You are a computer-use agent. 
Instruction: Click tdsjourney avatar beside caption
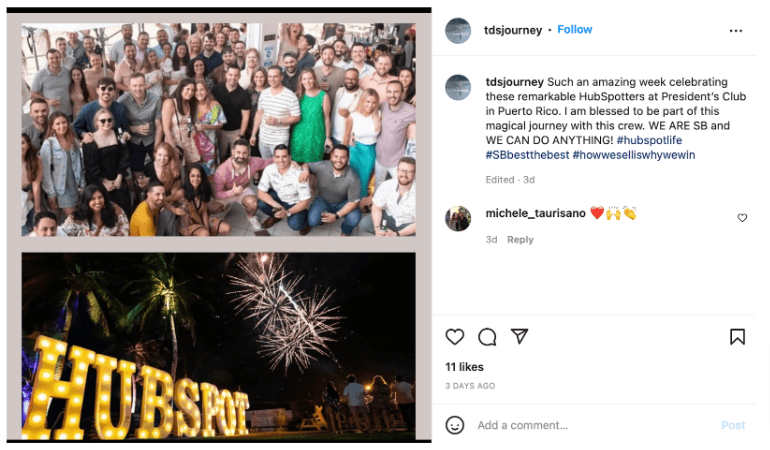(x=458, y=87)
